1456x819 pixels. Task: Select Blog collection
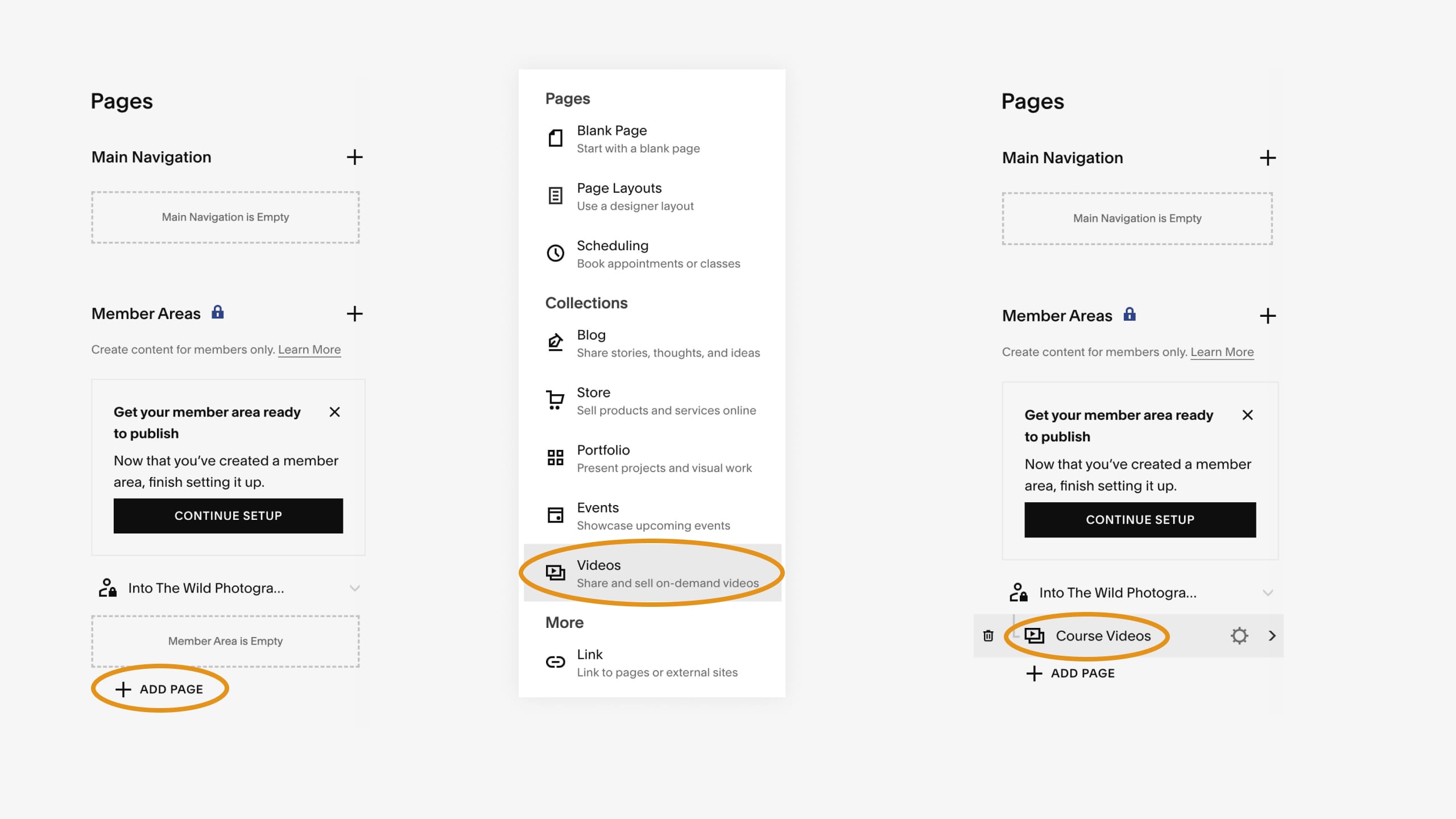(x=652, y=343)
